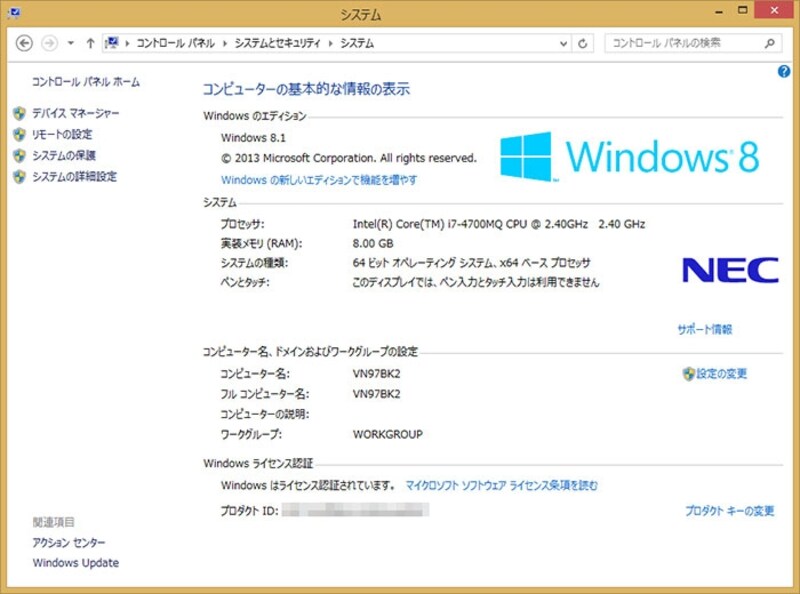Screen dimensions: 800x594
Task: Click the shield icon beside システムの保護
Action: pyautogui.click(x=19, y=155)
